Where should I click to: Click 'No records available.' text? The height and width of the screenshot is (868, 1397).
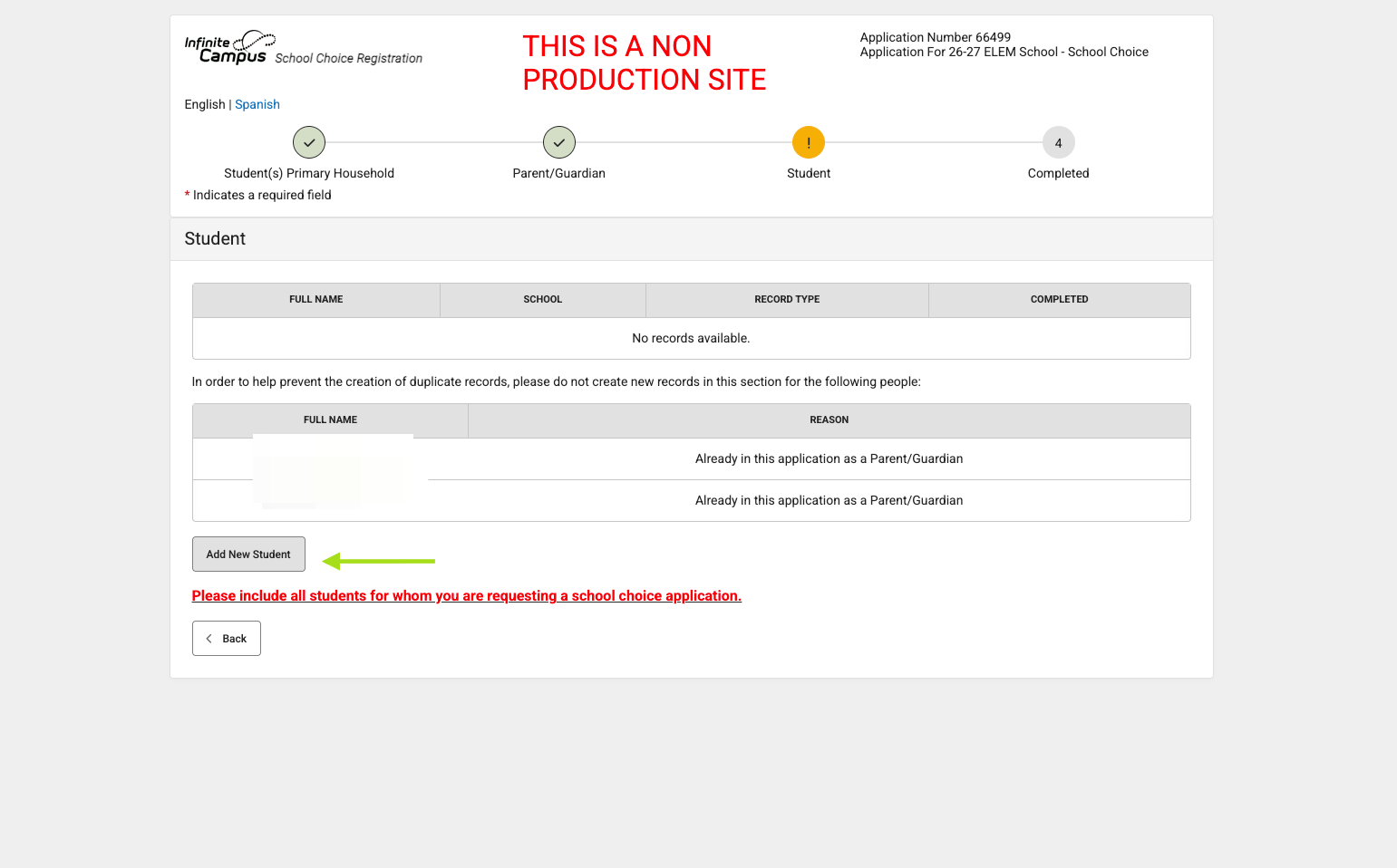point(691,338)
